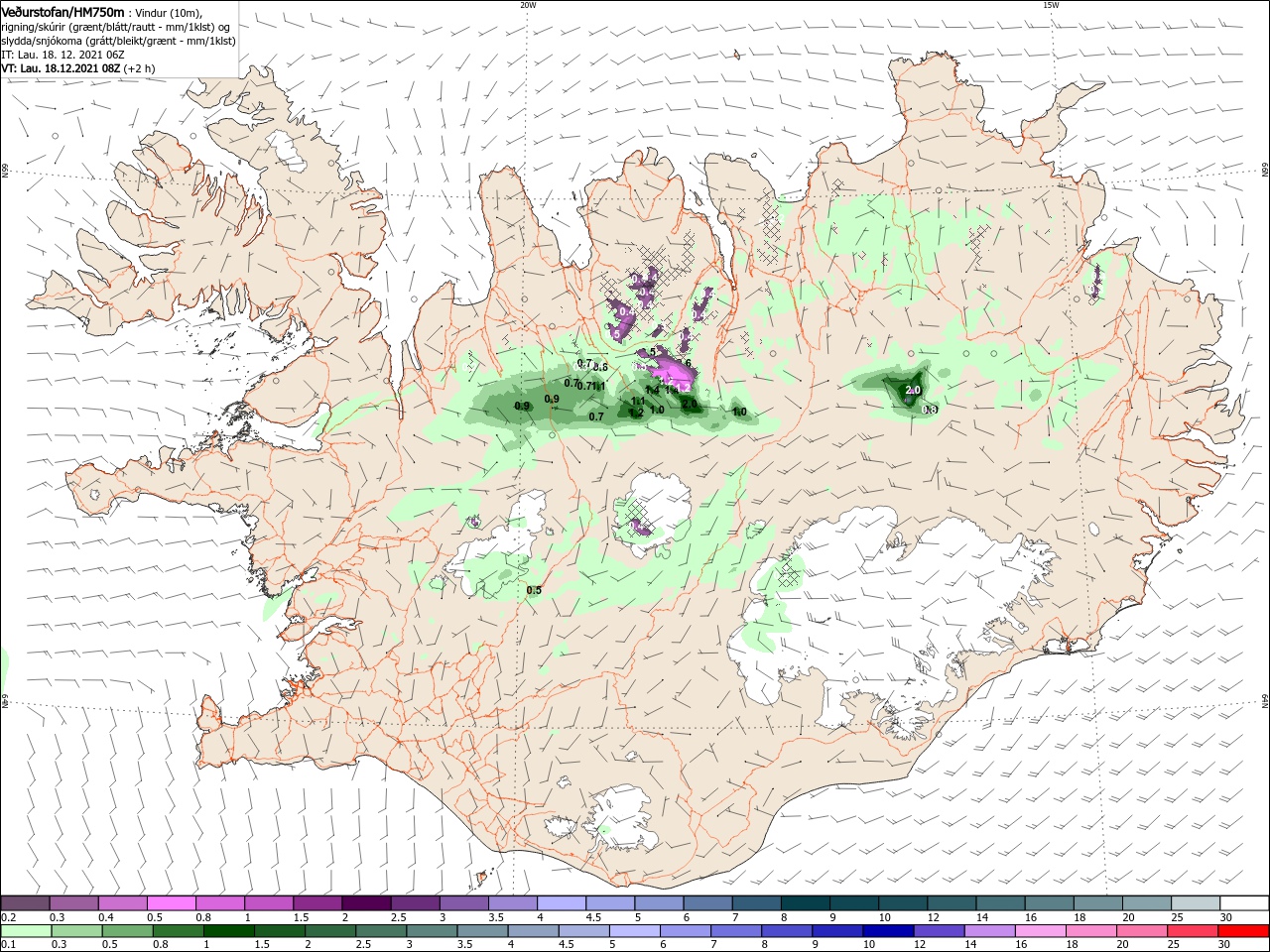This screenshot has height=952, width=1270.
Task: Pick the snow scale swatch between 0.2 and 0.3
Action: click(x=25, y=903)
